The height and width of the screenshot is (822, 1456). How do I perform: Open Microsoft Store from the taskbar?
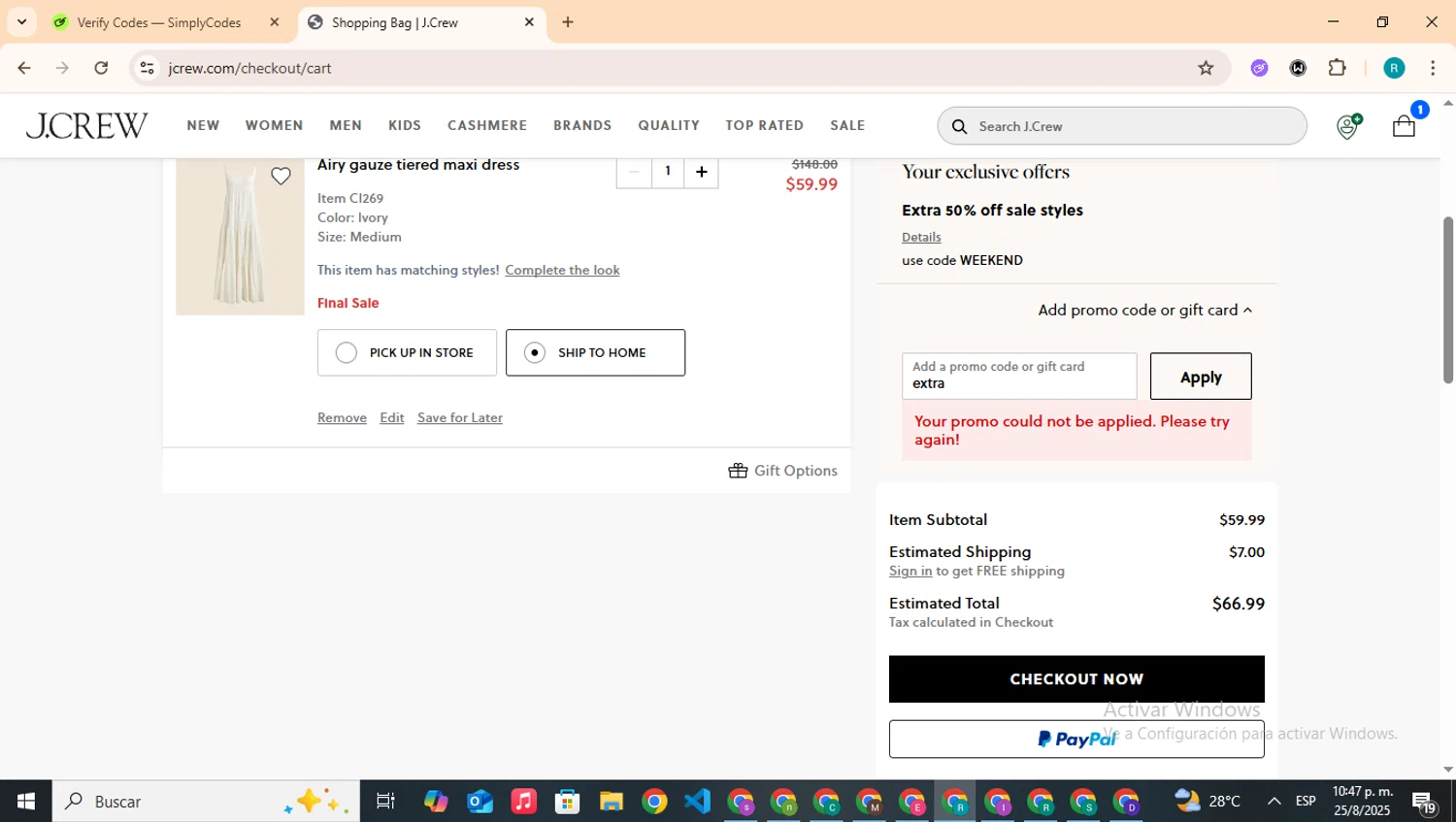pos(567,802)
